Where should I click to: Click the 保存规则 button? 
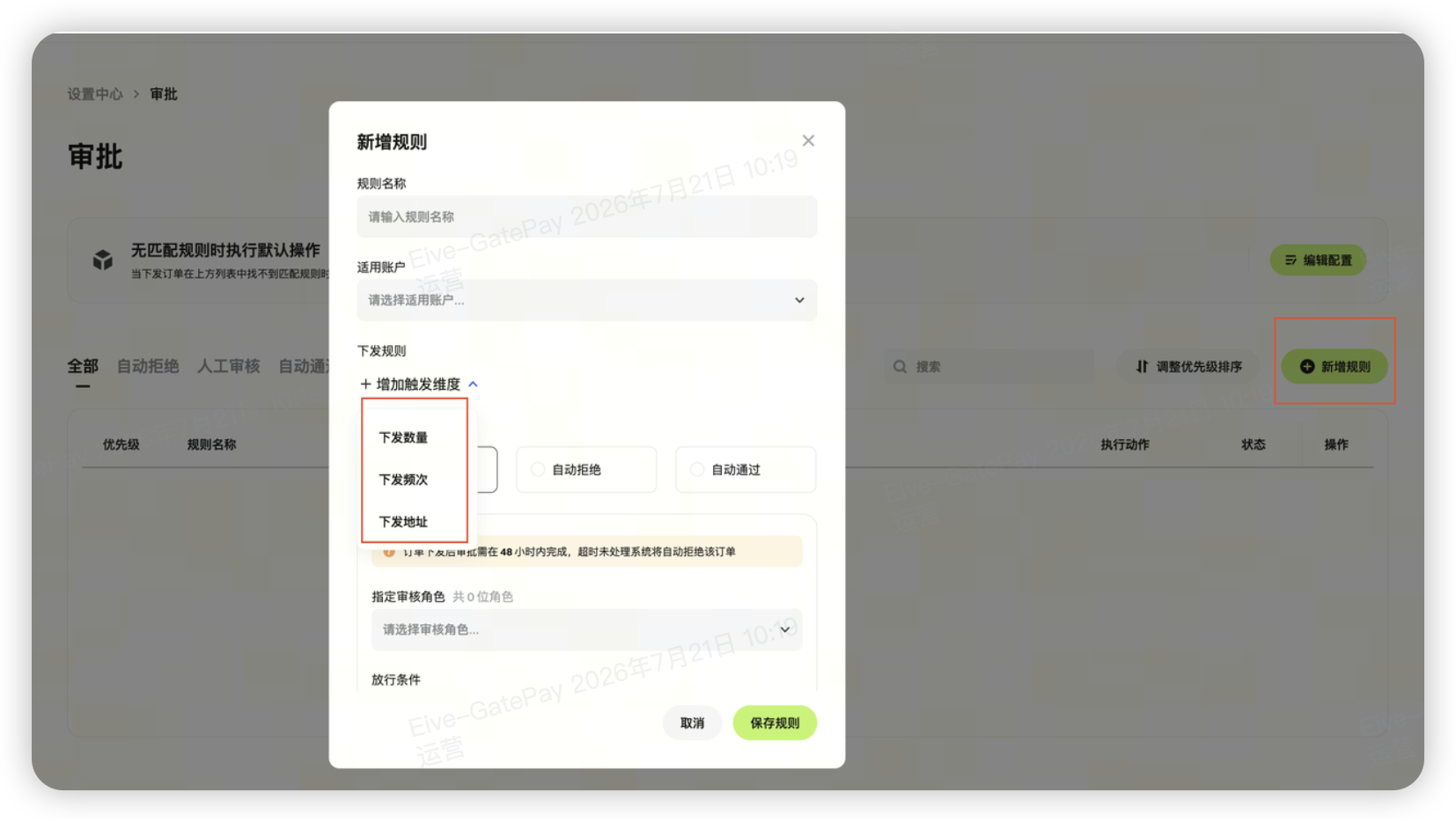(x=775, y=723)
